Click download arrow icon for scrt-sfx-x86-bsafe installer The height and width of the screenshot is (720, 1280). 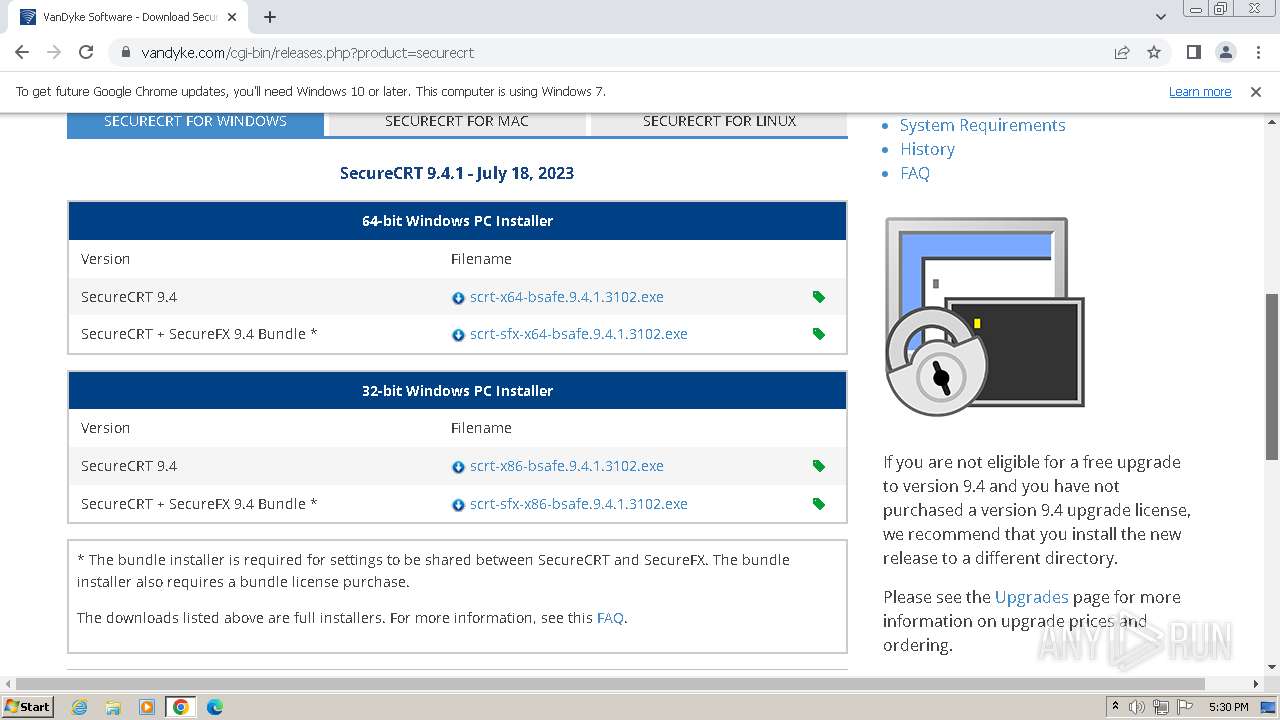coord(458,505)
